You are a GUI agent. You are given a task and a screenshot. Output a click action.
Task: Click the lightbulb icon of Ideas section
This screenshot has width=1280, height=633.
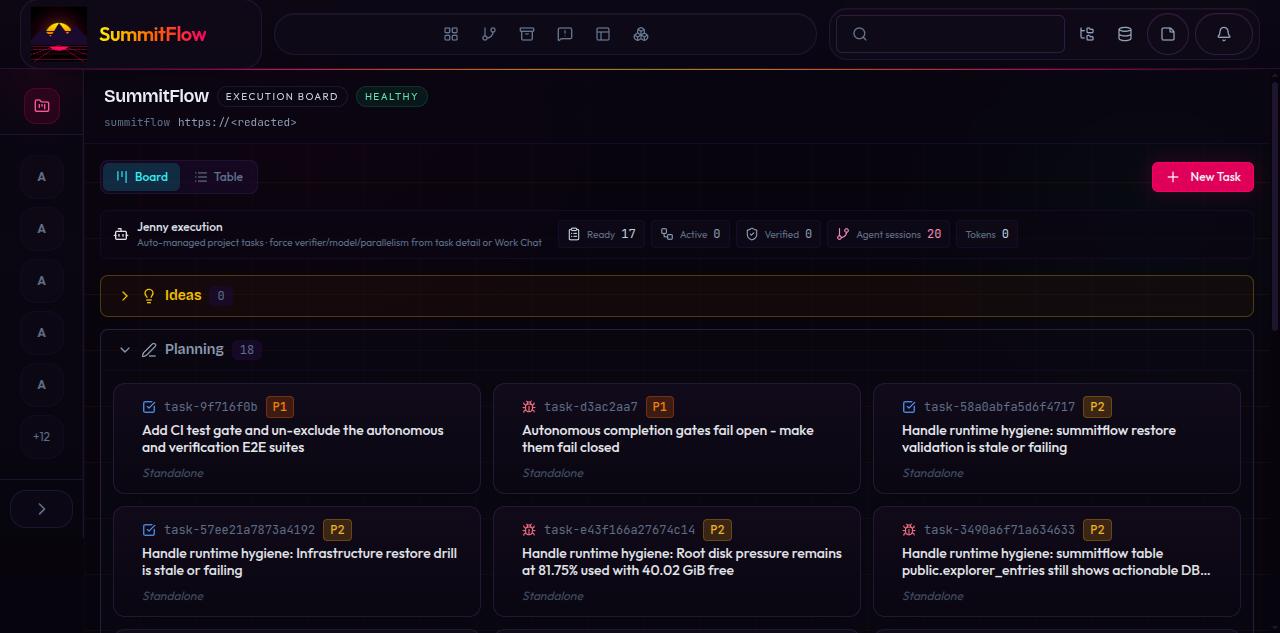(x=150, y=296)
